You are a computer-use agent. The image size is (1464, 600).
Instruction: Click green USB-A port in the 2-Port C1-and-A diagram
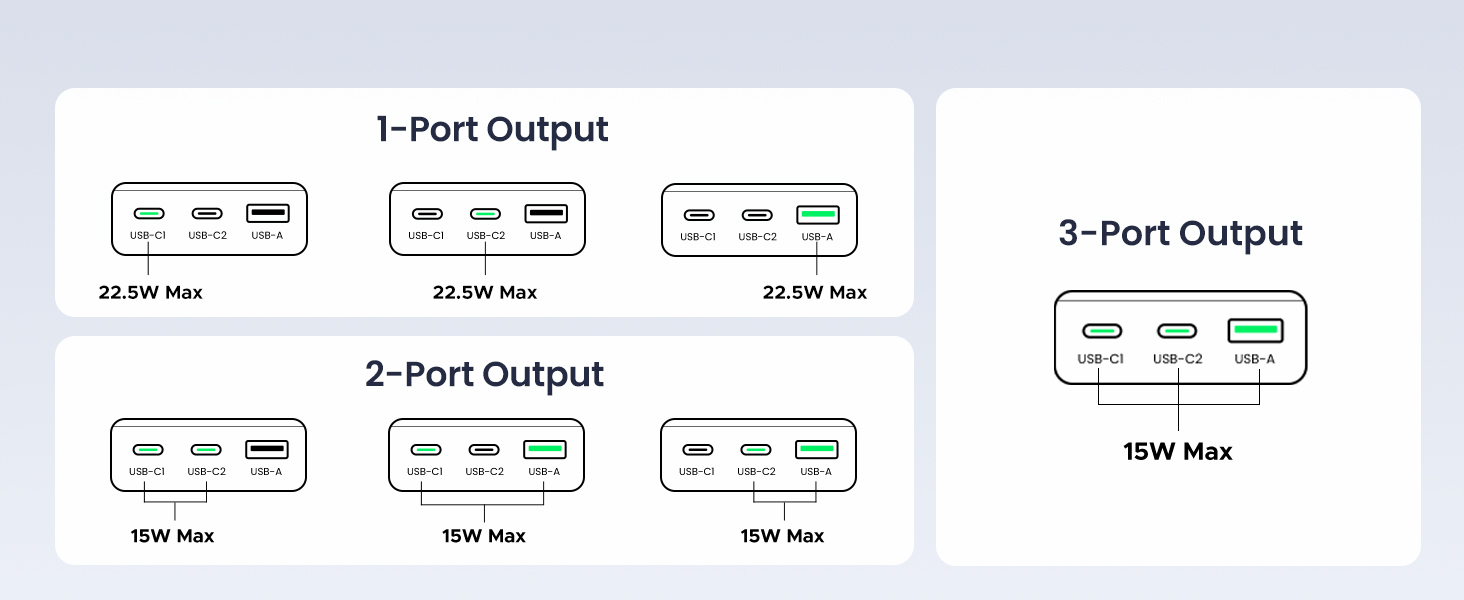click(x=545, y=449)
